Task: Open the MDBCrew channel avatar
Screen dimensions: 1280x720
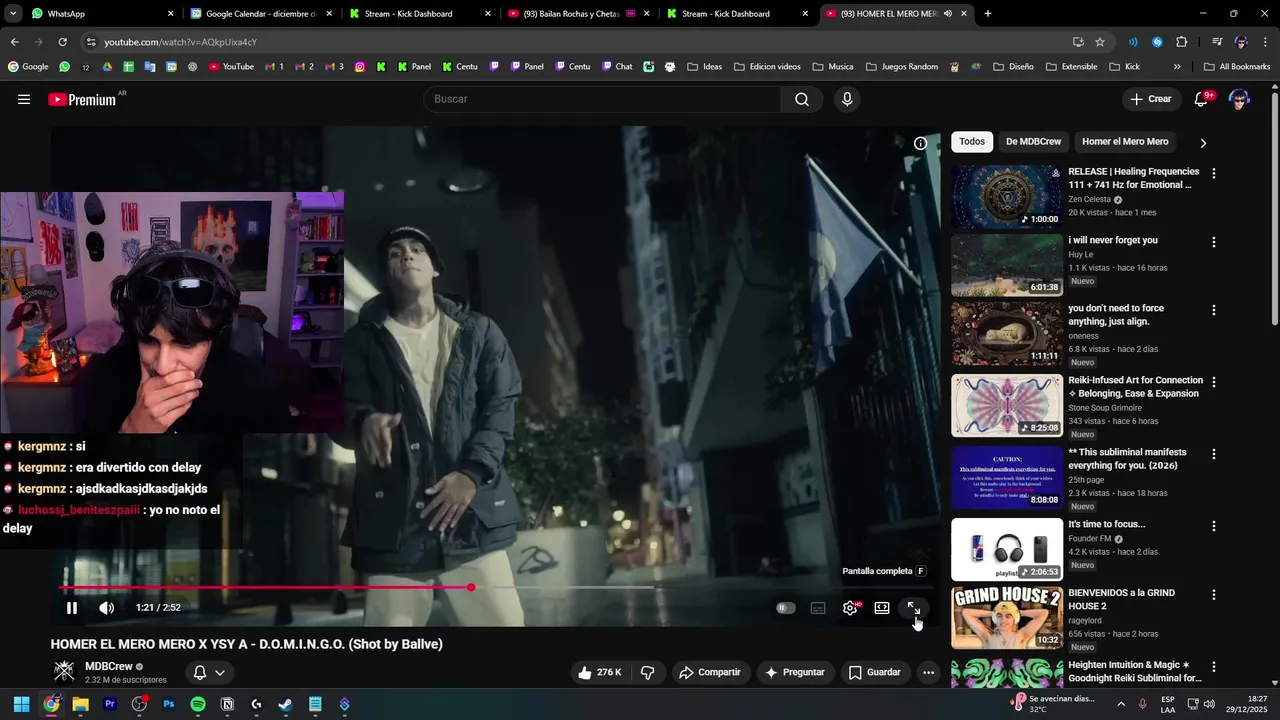Action: 64,672
